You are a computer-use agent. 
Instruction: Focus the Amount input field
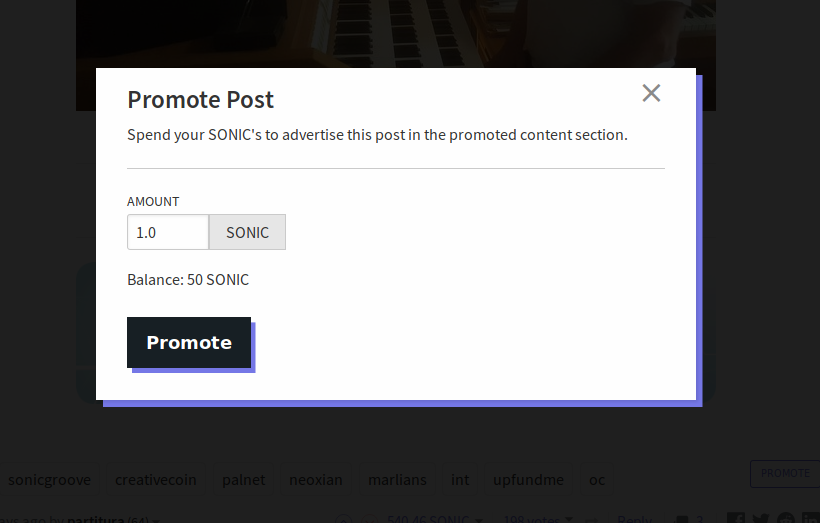coord(167,232)
